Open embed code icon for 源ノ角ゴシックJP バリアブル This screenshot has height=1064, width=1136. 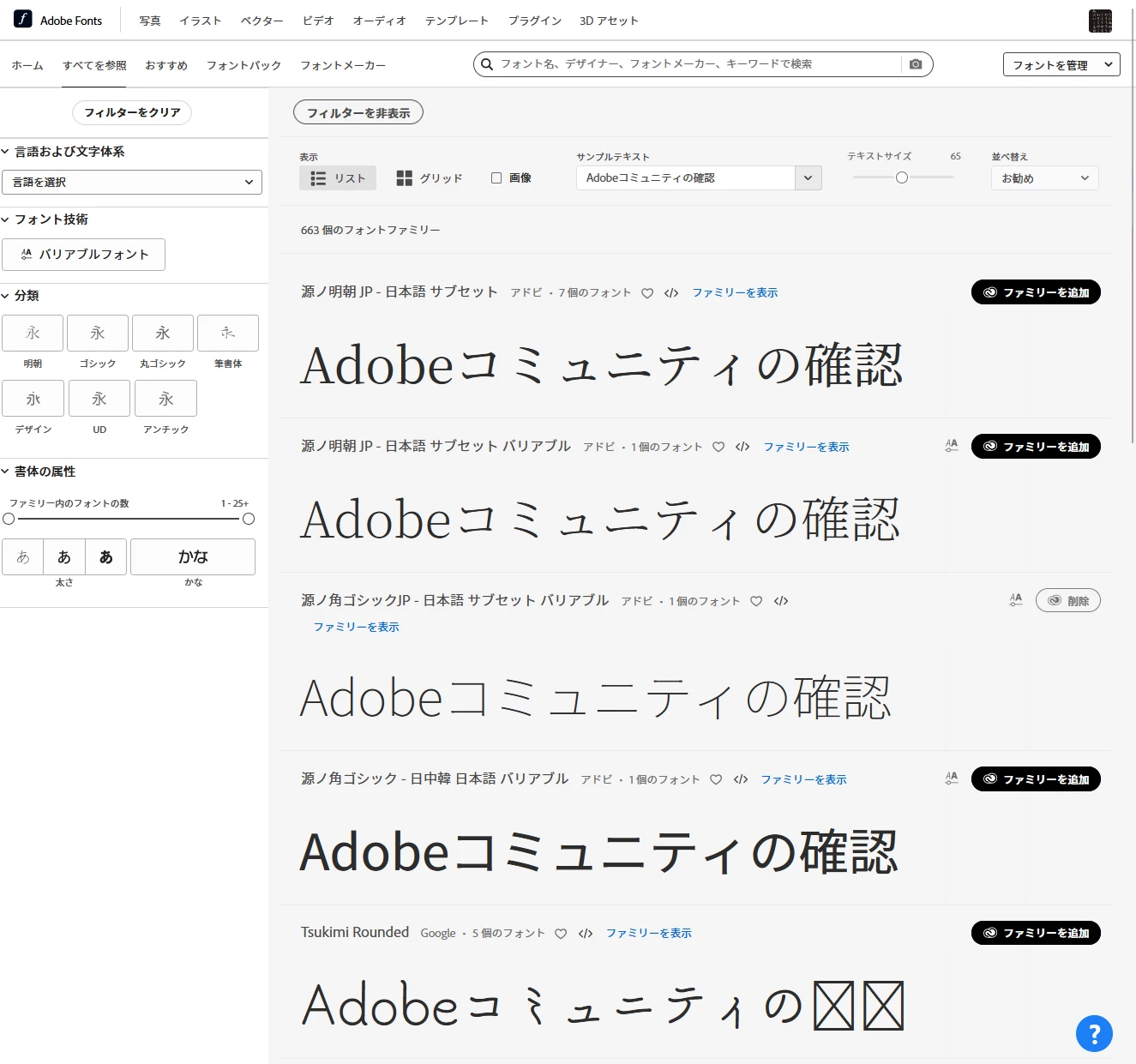pyautogui.click(x=781, y=601)
